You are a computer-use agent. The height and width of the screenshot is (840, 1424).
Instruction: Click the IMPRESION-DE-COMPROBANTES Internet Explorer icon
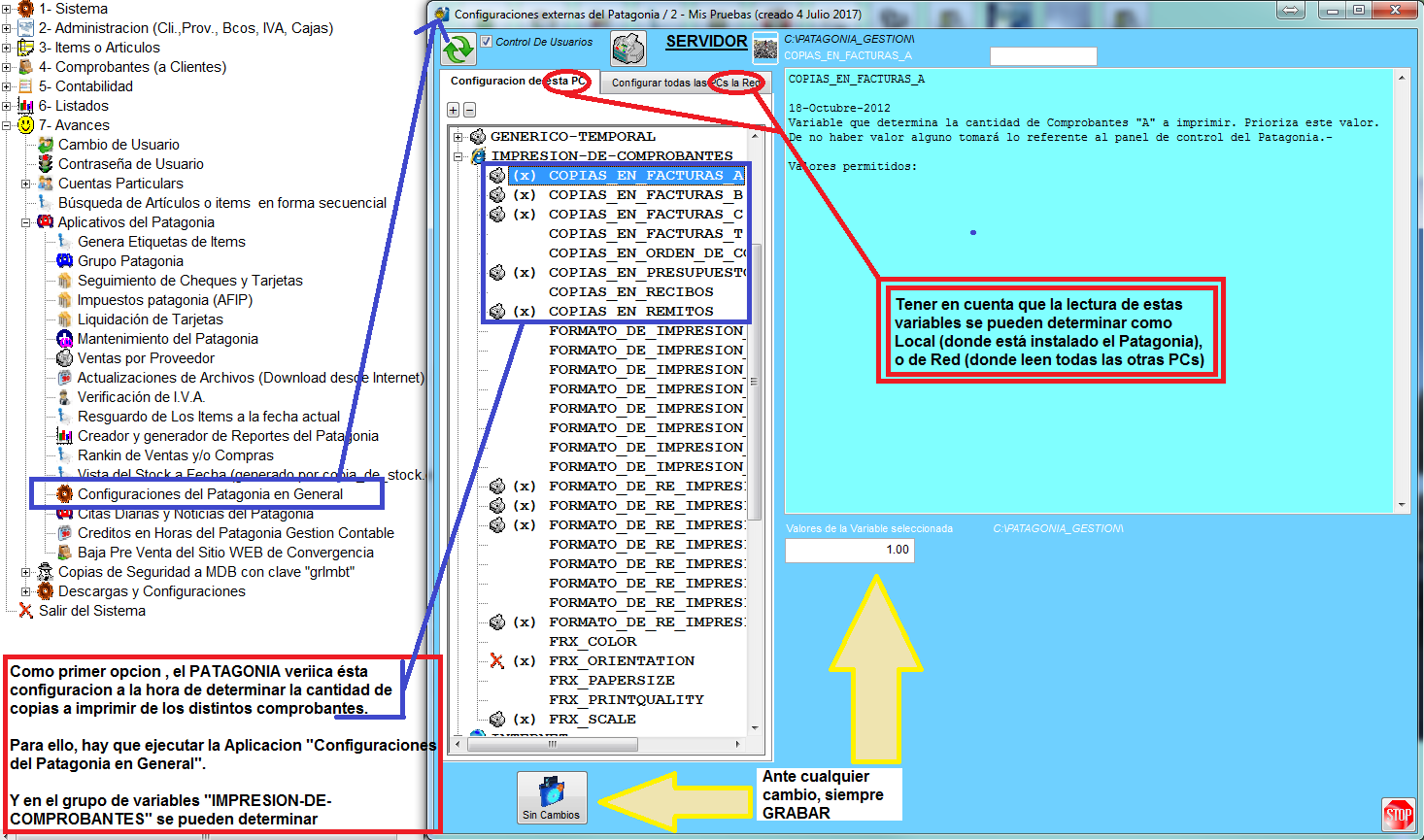[x=478, y=156]
